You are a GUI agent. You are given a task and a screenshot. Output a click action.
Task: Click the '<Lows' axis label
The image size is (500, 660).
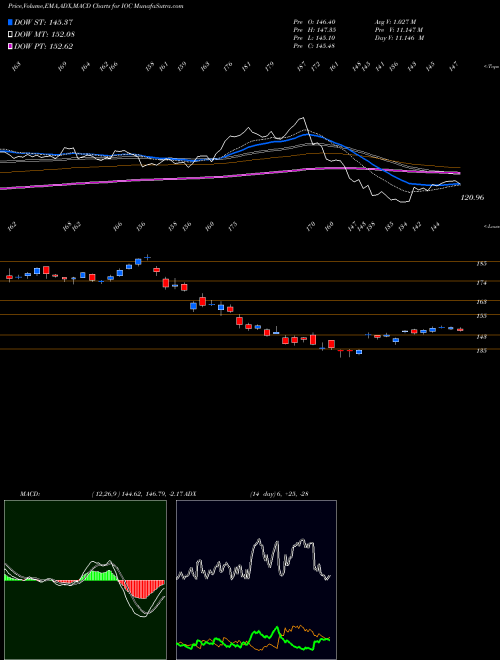click(x=491, y=226)
